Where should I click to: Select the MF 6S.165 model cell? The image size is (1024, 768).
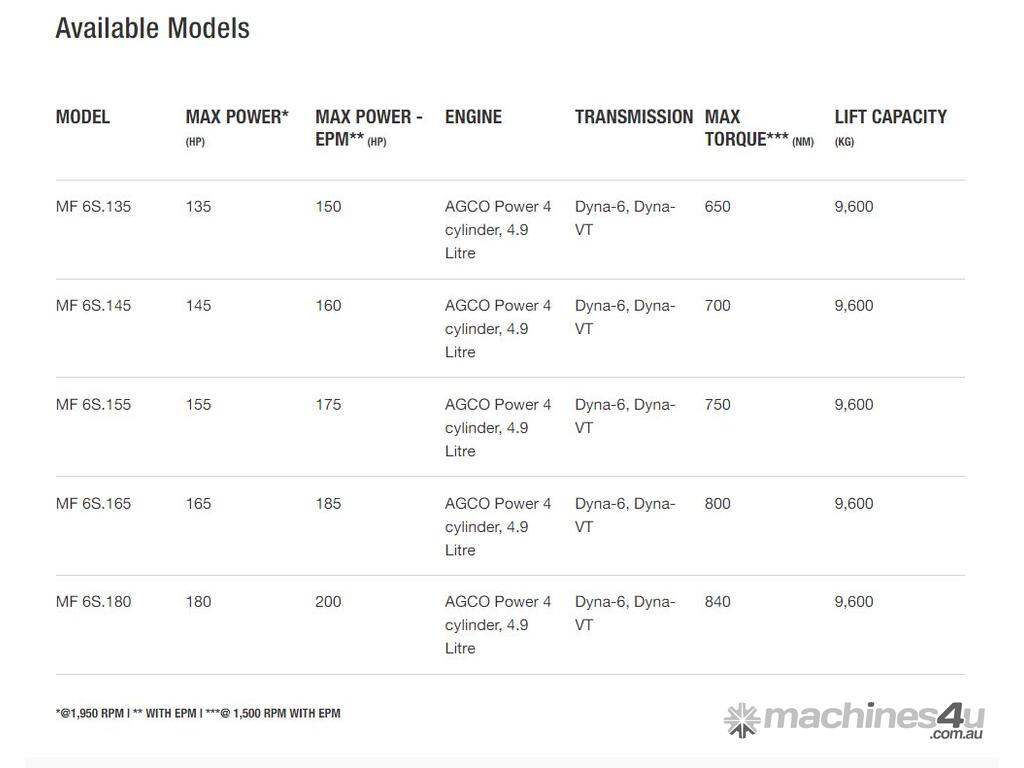pos(93,504)
